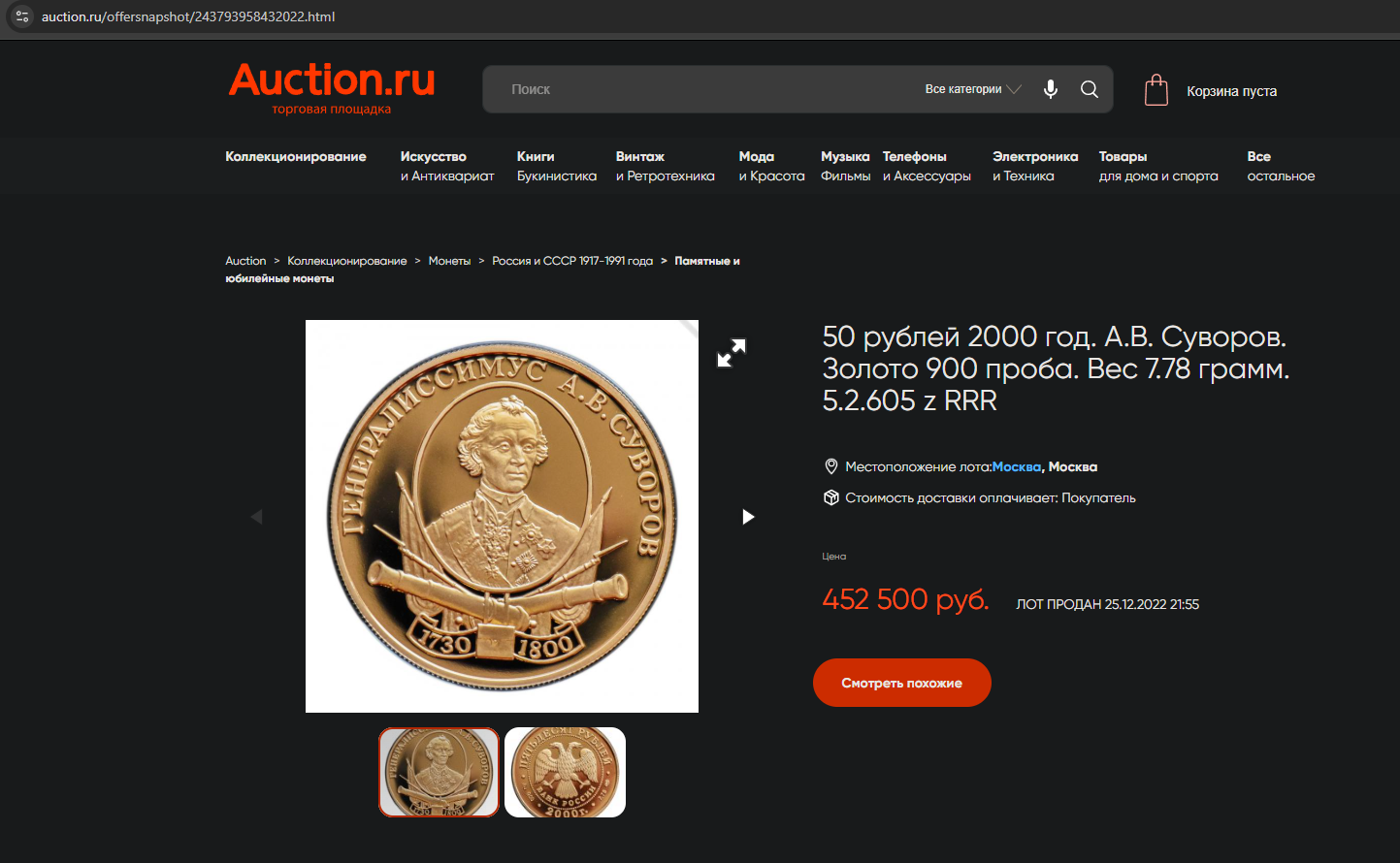
Task: Follow the Москва location link
Action: 1016,466
